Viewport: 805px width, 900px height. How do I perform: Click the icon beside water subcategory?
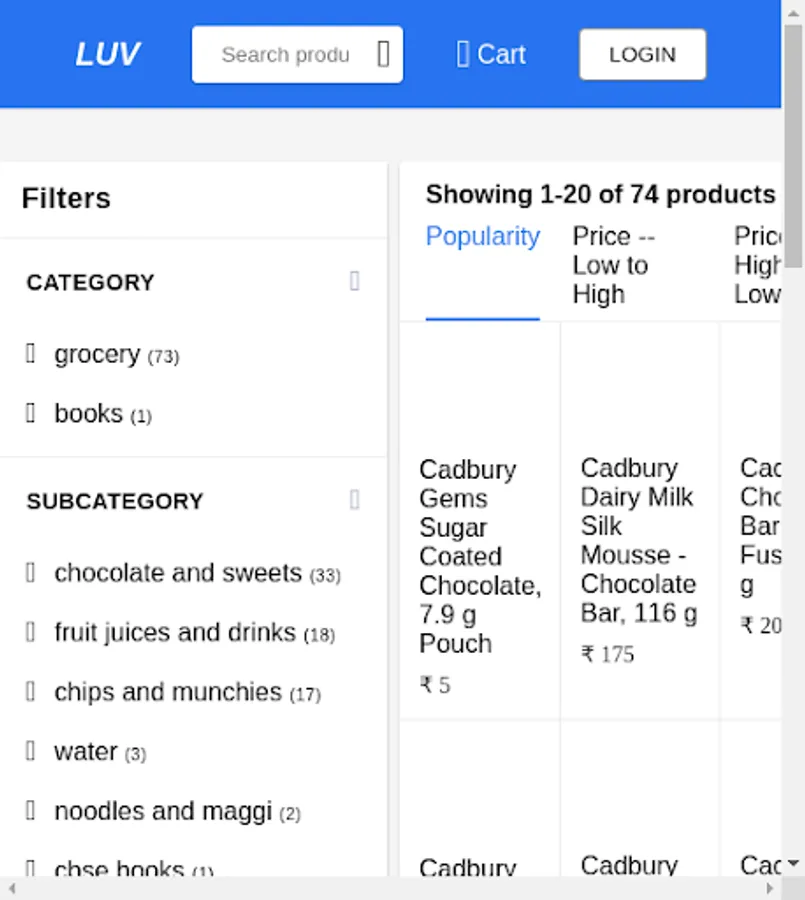click(31, 751)
